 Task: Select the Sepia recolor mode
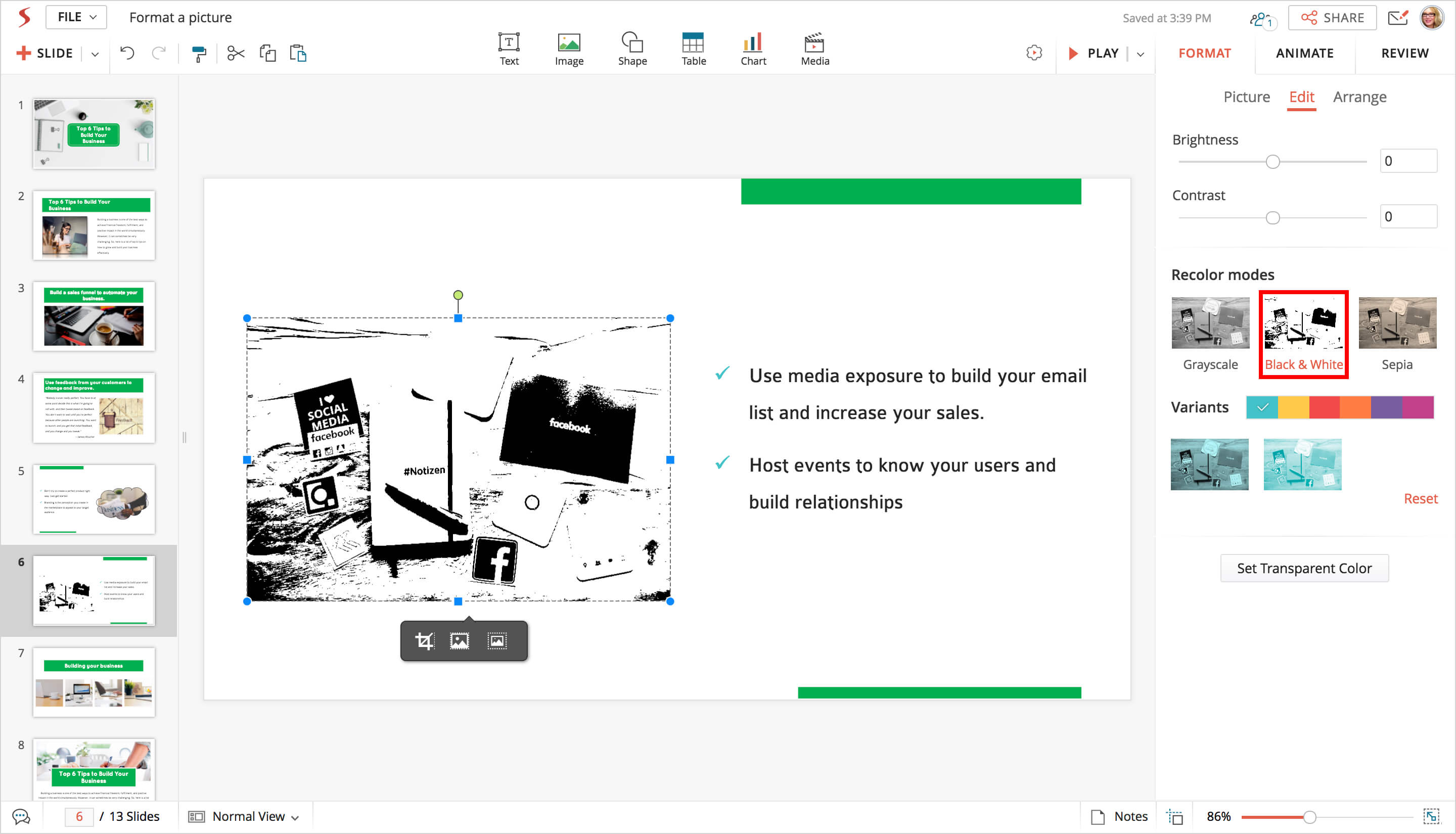(x=1397, y=333)
